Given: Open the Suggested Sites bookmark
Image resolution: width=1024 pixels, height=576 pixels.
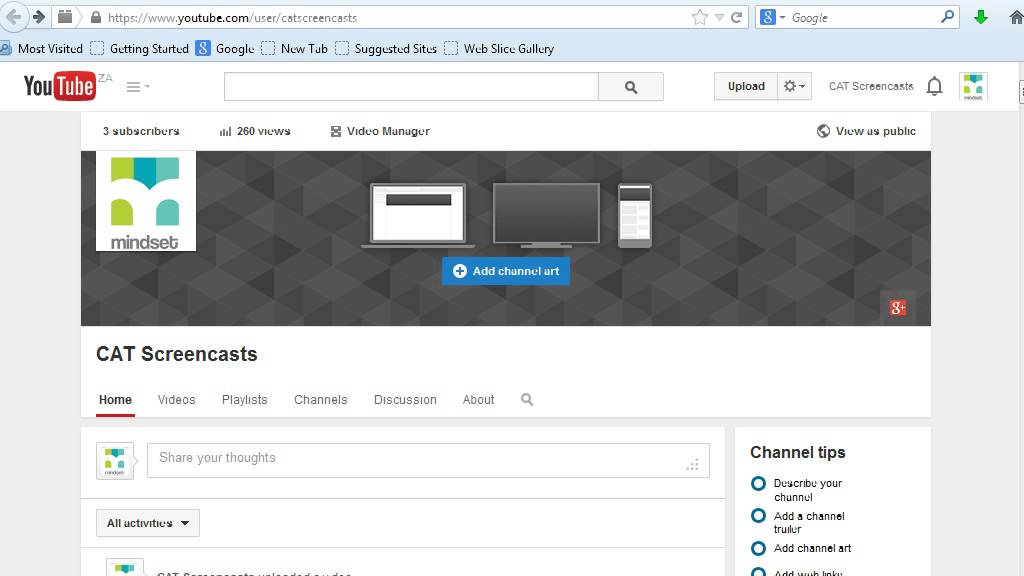Looking at the screenshot, I should click(386, 48).
